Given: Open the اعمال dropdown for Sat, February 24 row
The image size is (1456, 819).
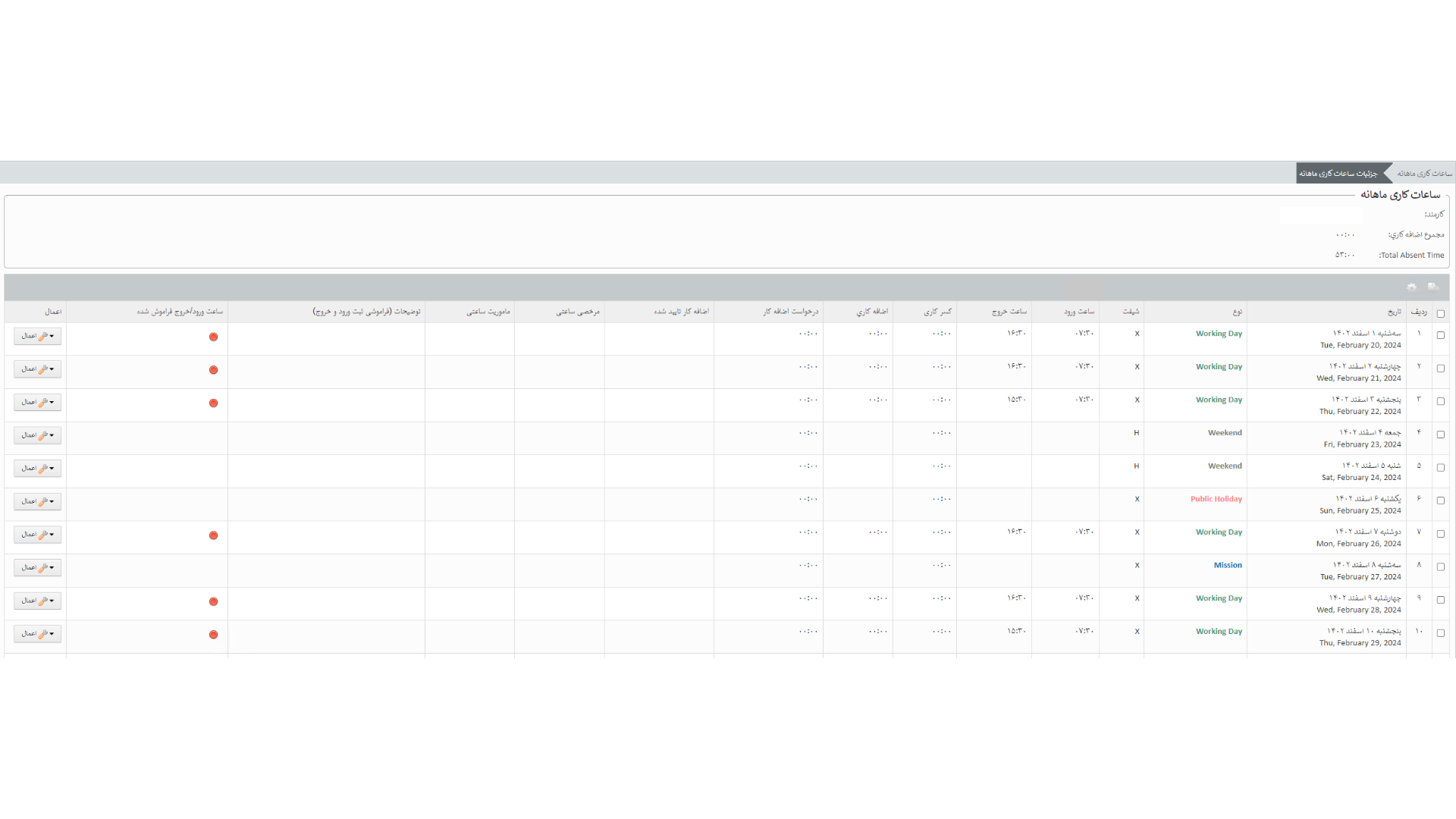Looking at the screenshot, I should tap(37, 469).
